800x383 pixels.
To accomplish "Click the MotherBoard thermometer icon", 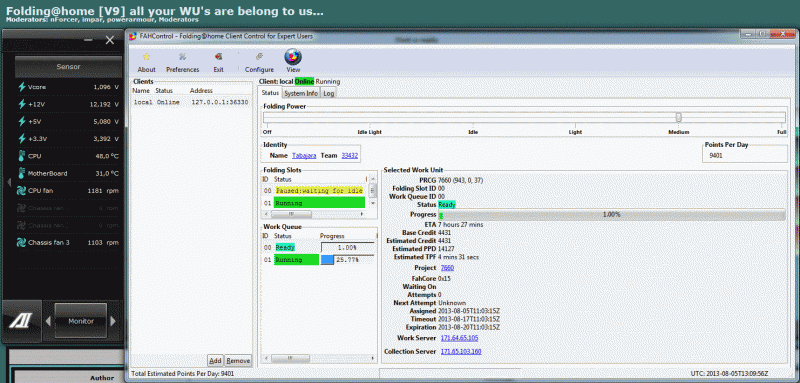I will pos(22,173).
